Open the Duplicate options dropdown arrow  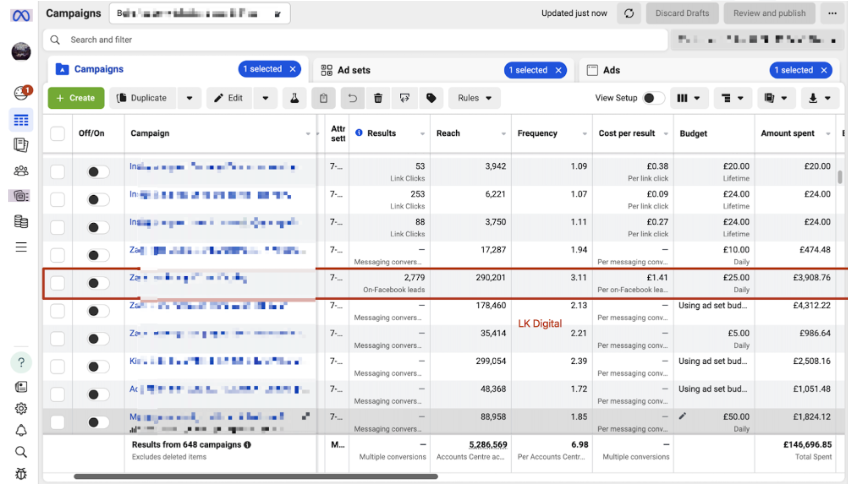coord(190,98)
